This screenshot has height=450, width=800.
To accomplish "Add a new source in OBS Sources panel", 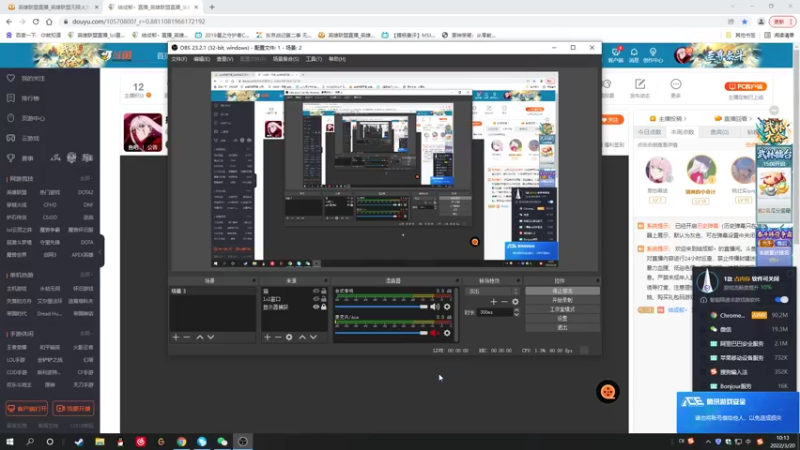I will tap(267, 337).
